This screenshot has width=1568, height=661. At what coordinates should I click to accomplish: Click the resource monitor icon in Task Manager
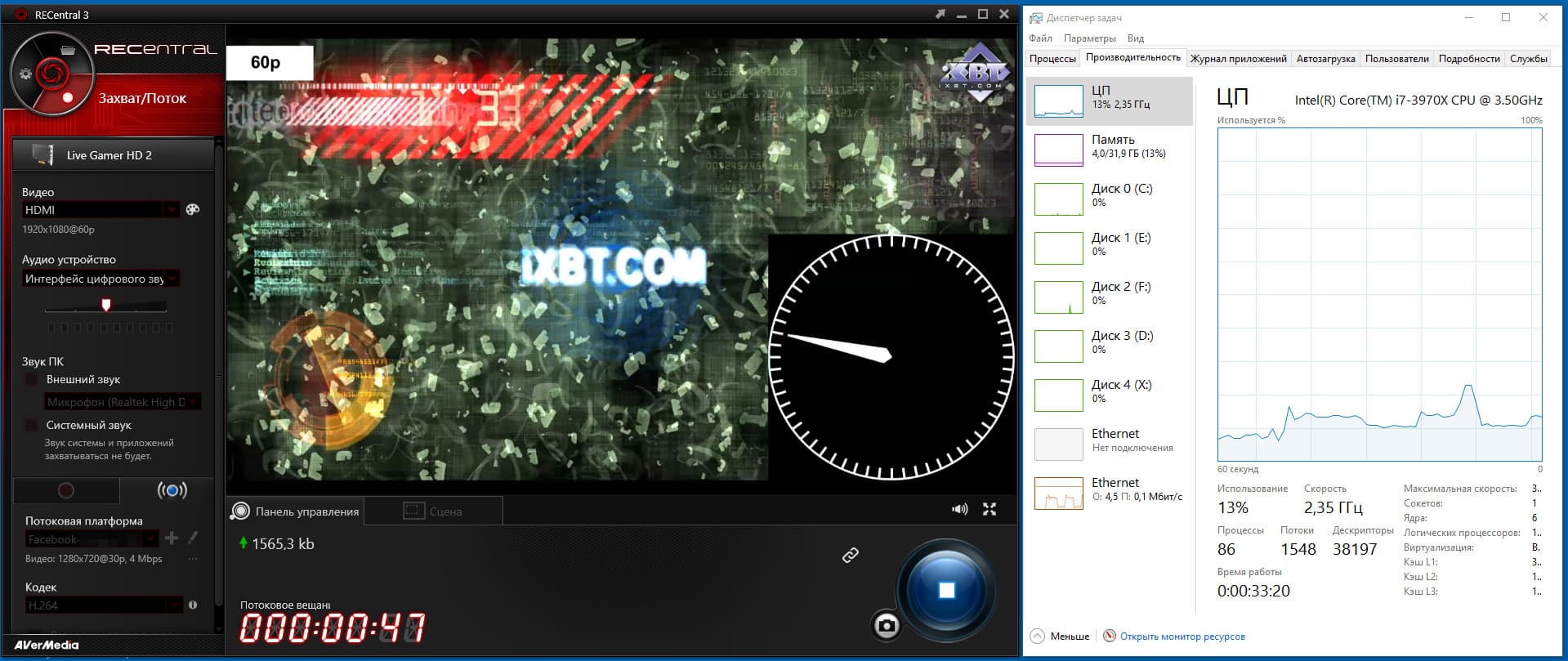coord(1110,636)
